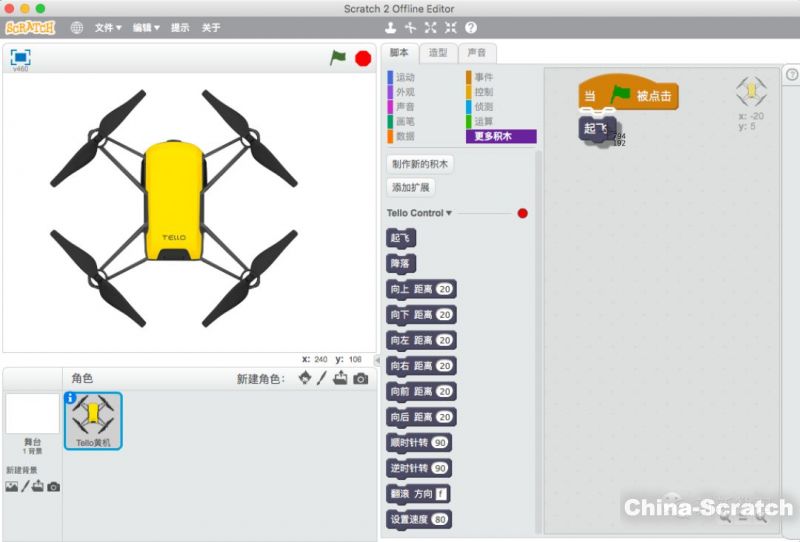The width and height of the screenshot is (800, 542).
Task: Click the yellow Tello drone on the stage
Action: point(173,208)
